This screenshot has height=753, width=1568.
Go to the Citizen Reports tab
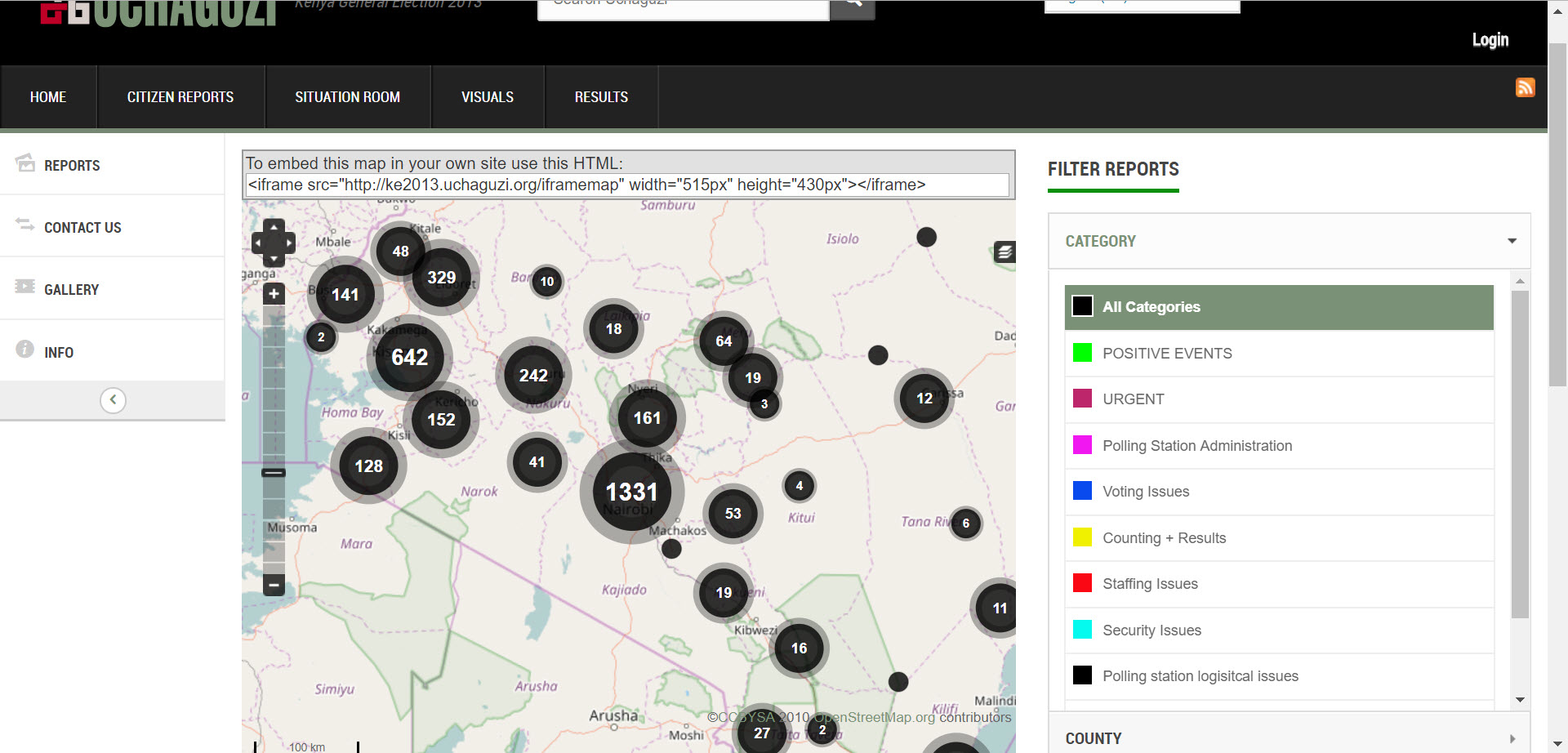click(x=180, y=97)
